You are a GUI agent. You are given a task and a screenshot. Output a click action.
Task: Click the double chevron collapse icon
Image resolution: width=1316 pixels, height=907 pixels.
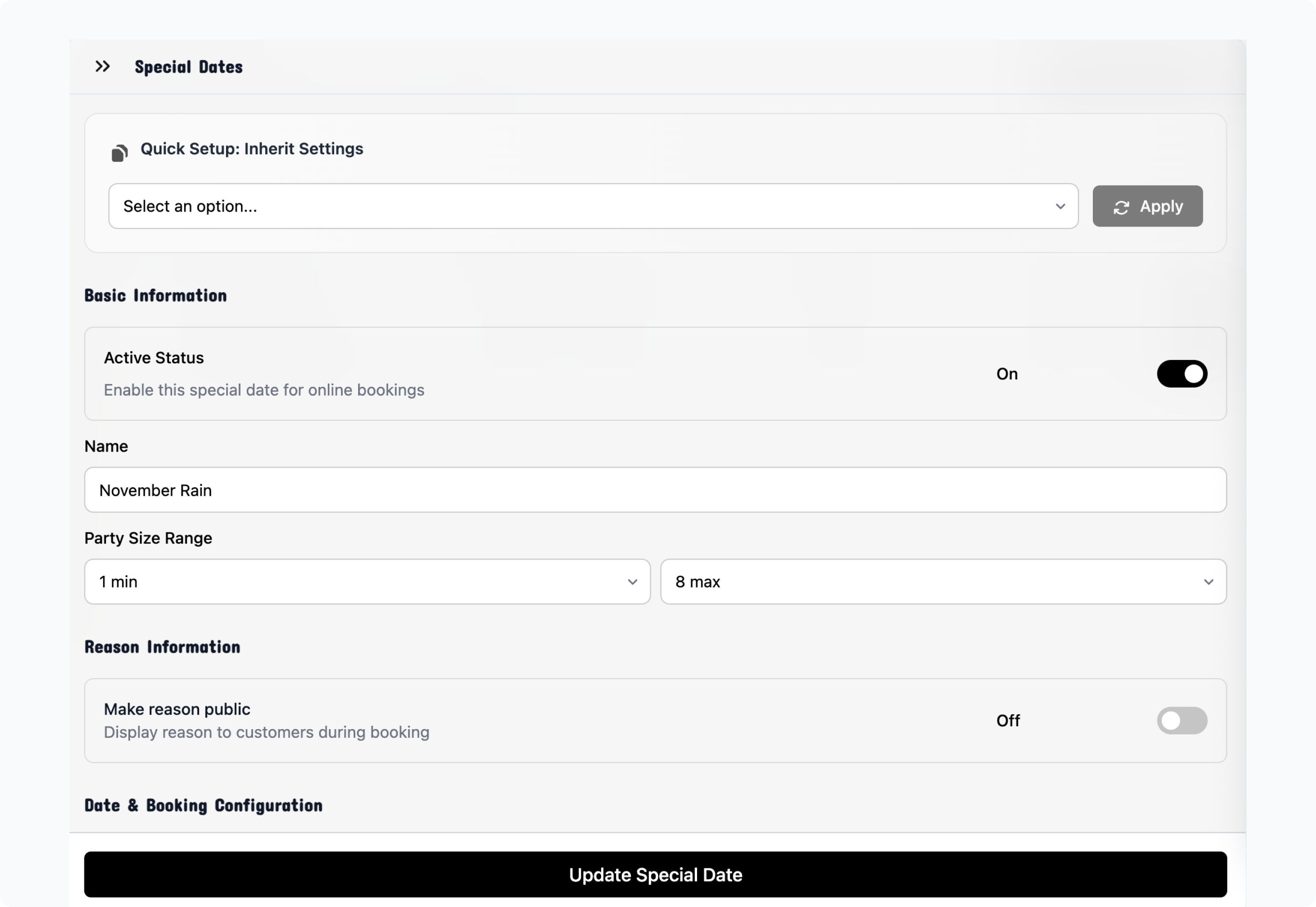point(102,67)
